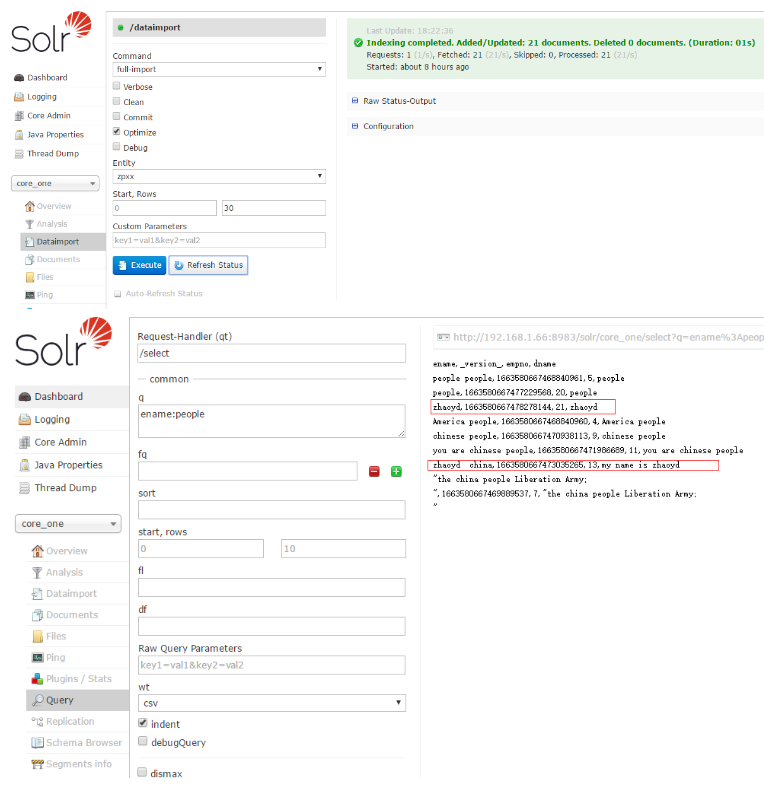Click Schema Browser book icon
This screenshot has width=764, height=788.
coord(37,743)
